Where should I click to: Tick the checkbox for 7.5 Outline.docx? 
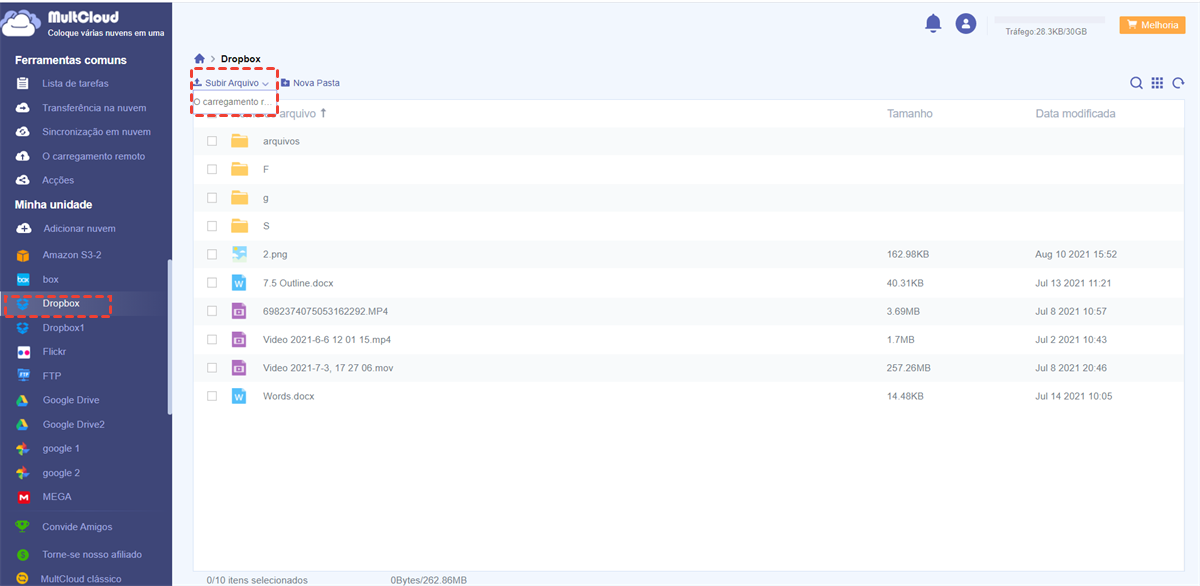pos(212,283)
